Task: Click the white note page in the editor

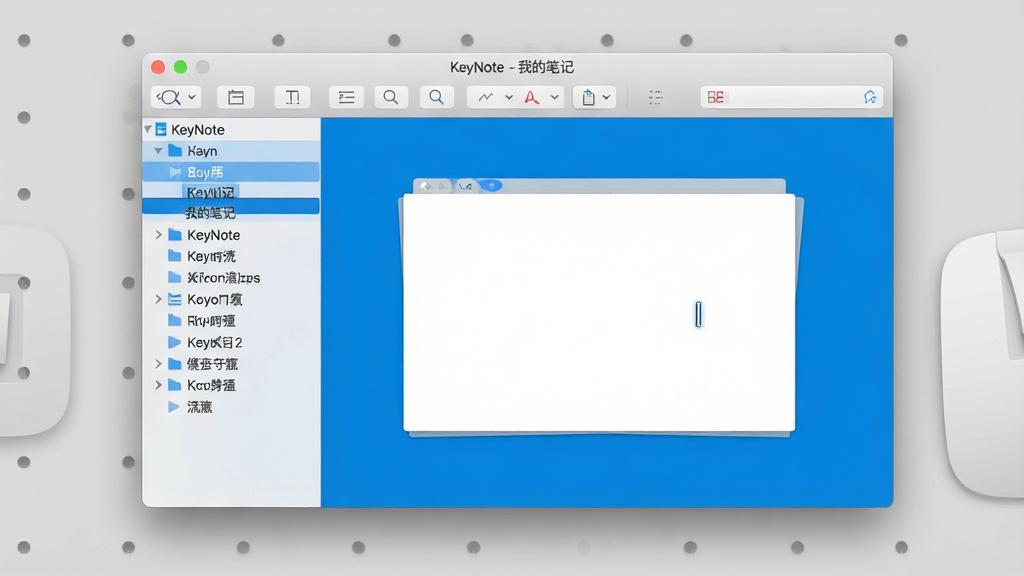Action: coord(599,312)
